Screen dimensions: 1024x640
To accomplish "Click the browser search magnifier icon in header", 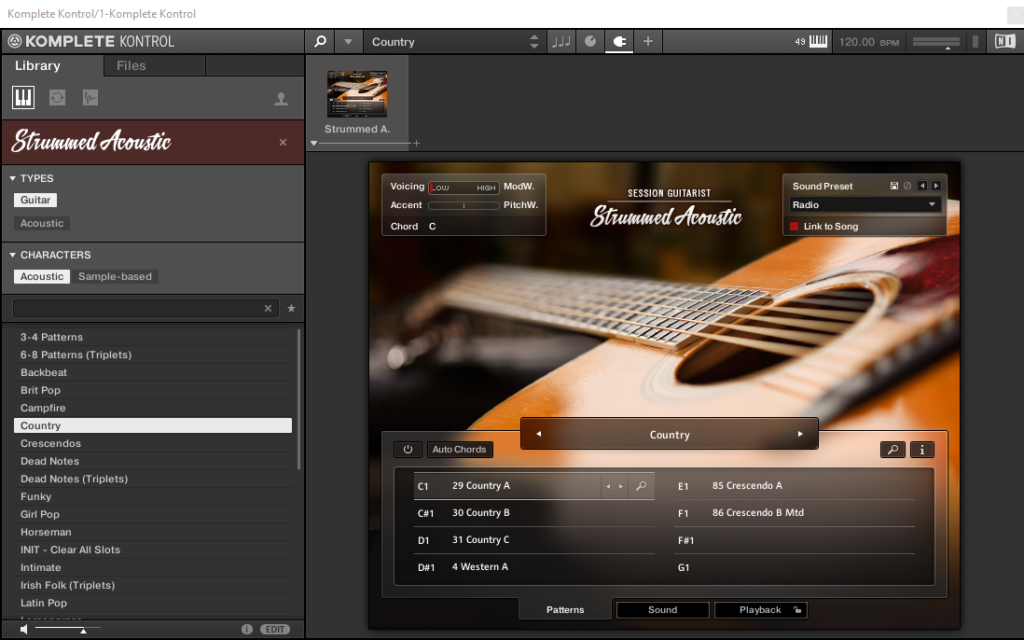I will [320, 42].
